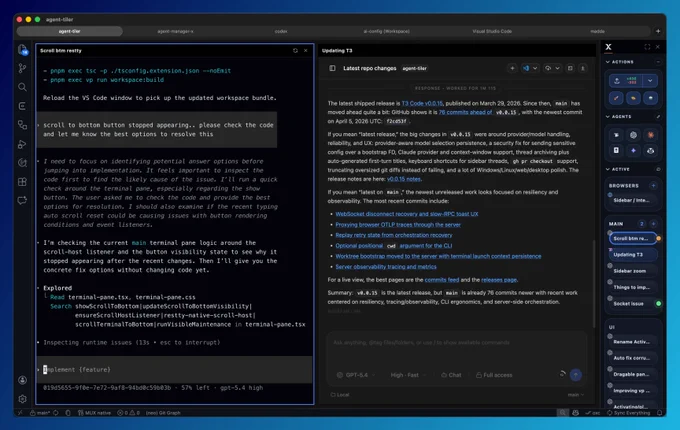680x430 pixels.
Task: Open the T3 Code v0.0.15 link
Action: coord(422,103)
